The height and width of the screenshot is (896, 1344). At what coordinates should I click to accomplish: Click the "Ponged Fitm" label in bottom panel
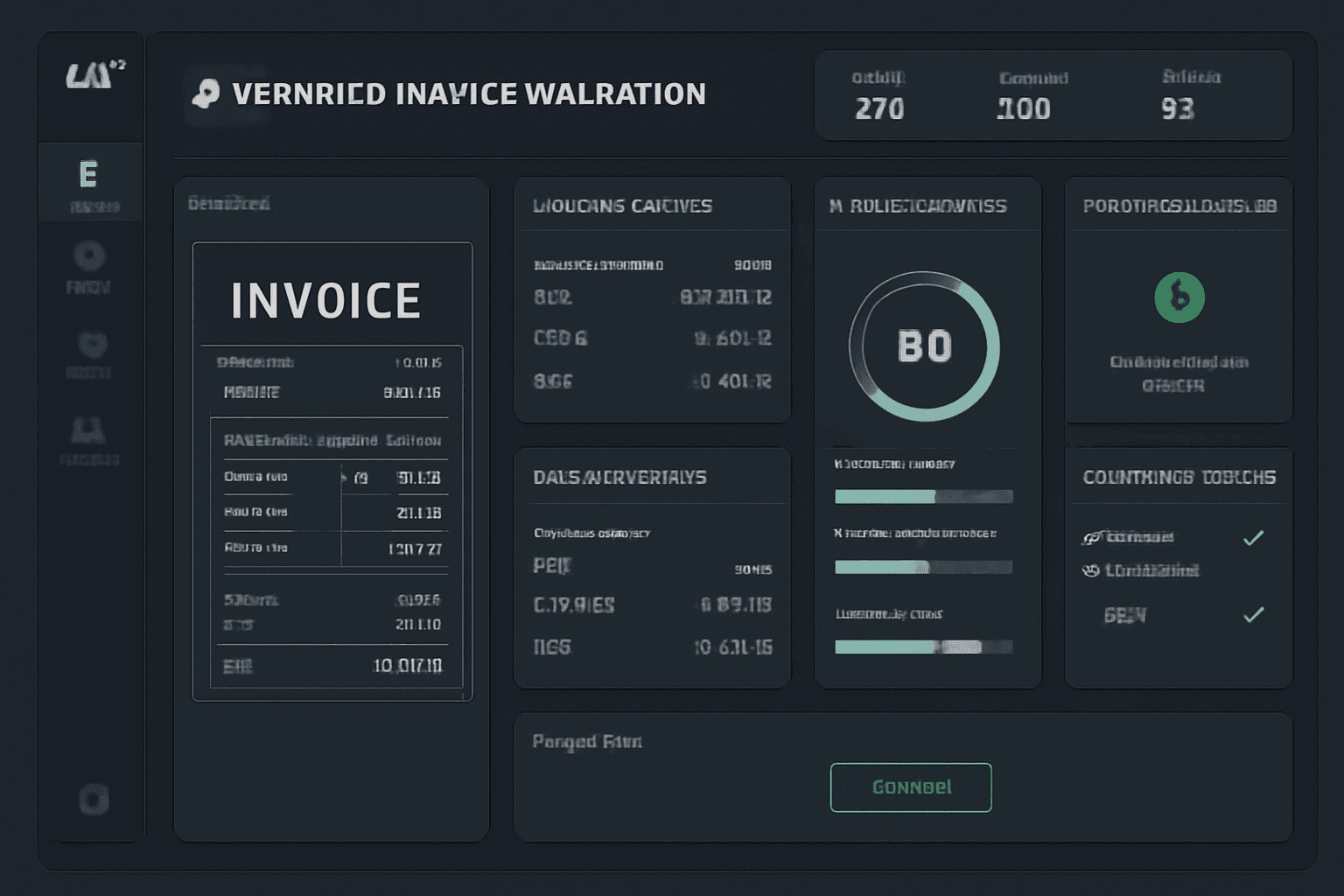click(x=587, y=741)
